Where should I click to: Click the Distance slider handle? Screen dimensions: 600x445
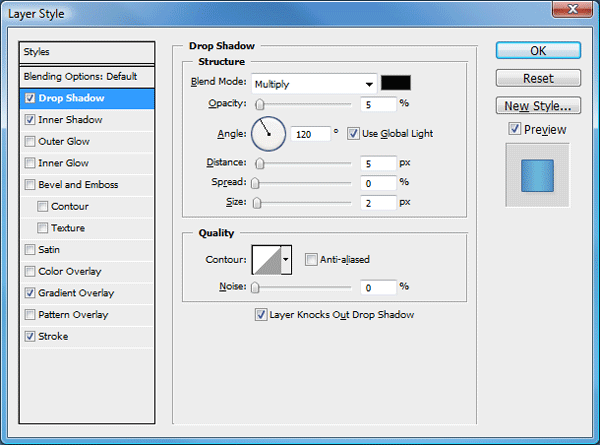click(x=260, y=163)
